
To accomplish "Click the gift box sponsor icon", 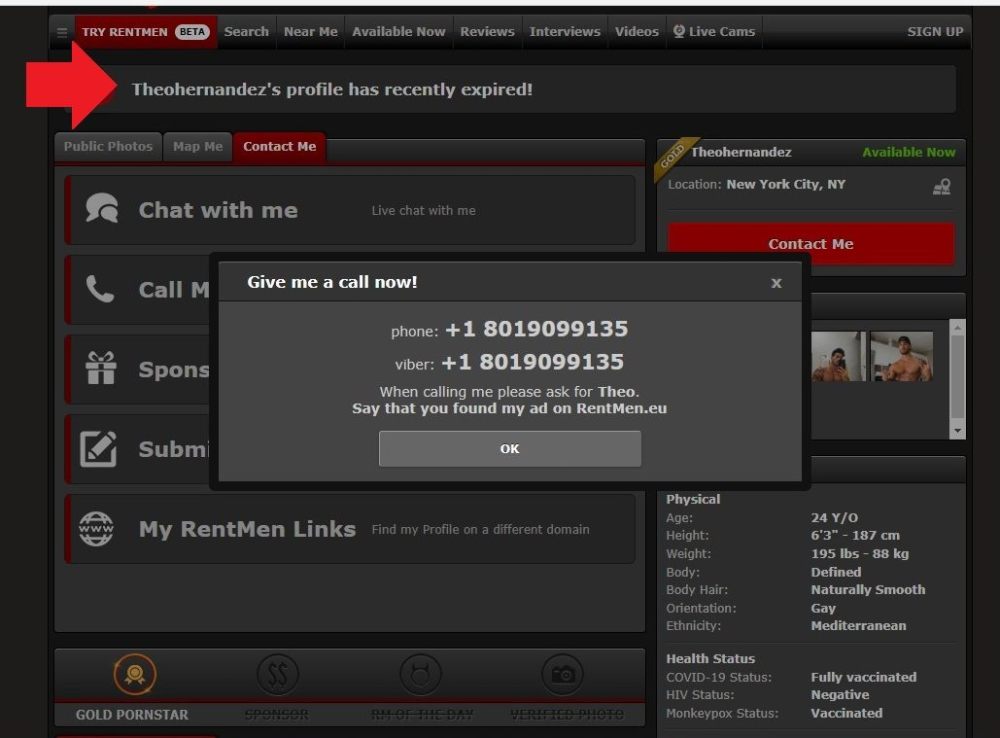I will click(100, 369).
